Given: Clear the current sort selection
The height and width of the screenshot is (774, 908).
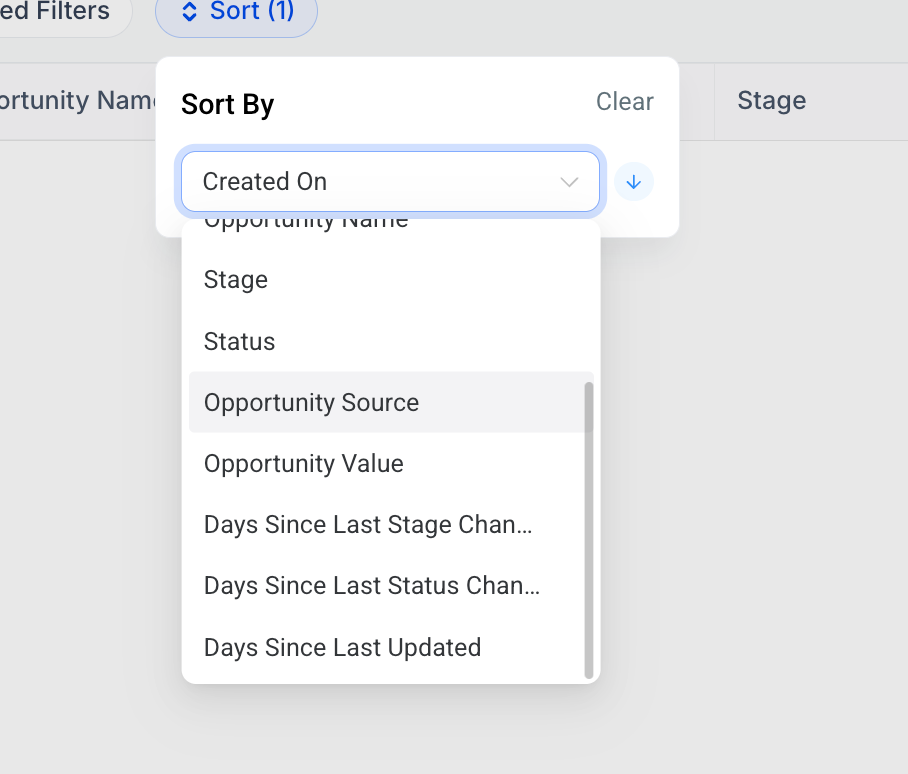Looking at the screenshot, I should pyautogui.click(x=624, y=102).
